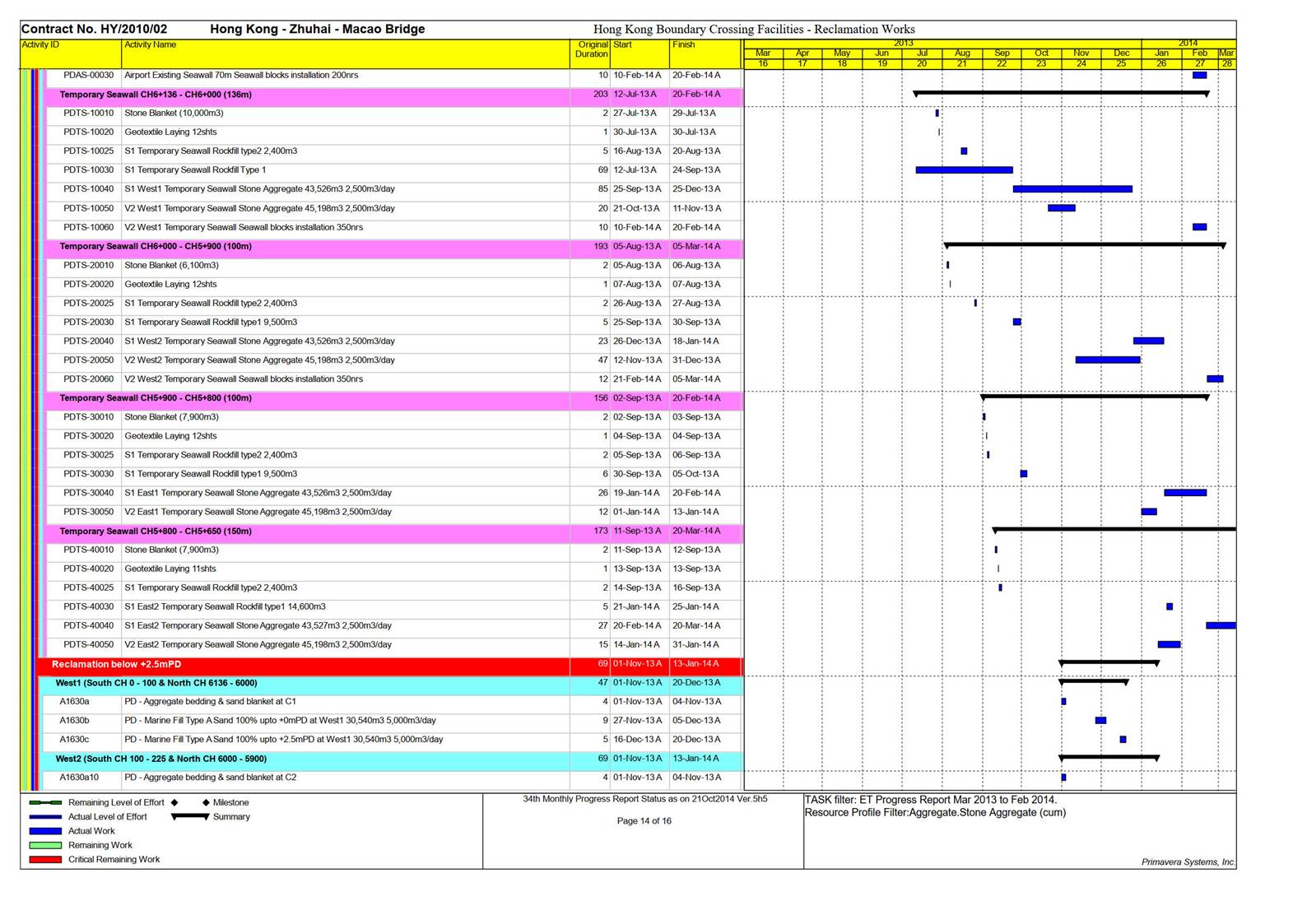Click activity ID PDTS-30050

tap(89, 512)
